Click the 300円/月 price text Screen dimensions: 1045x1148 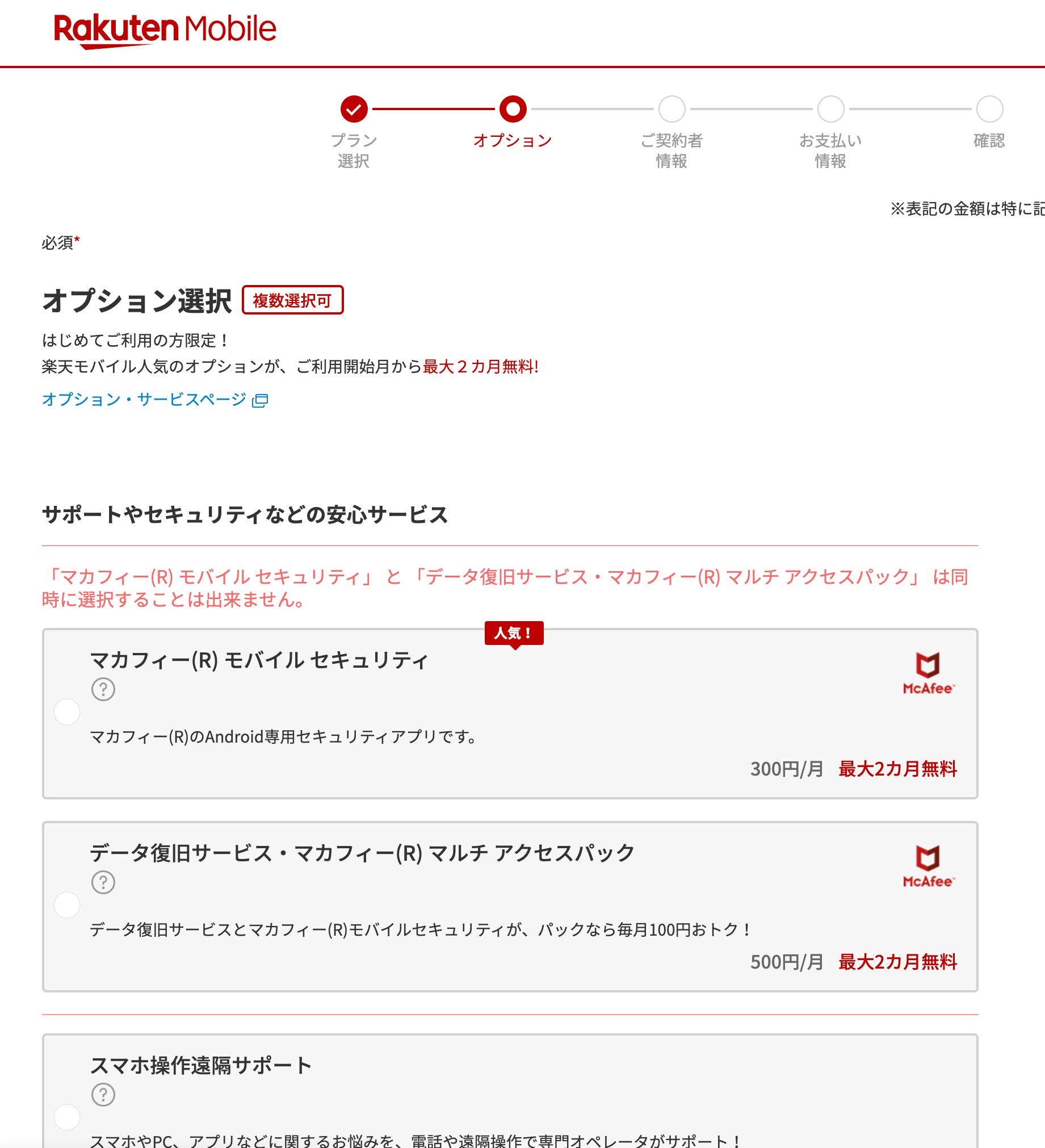787,769
